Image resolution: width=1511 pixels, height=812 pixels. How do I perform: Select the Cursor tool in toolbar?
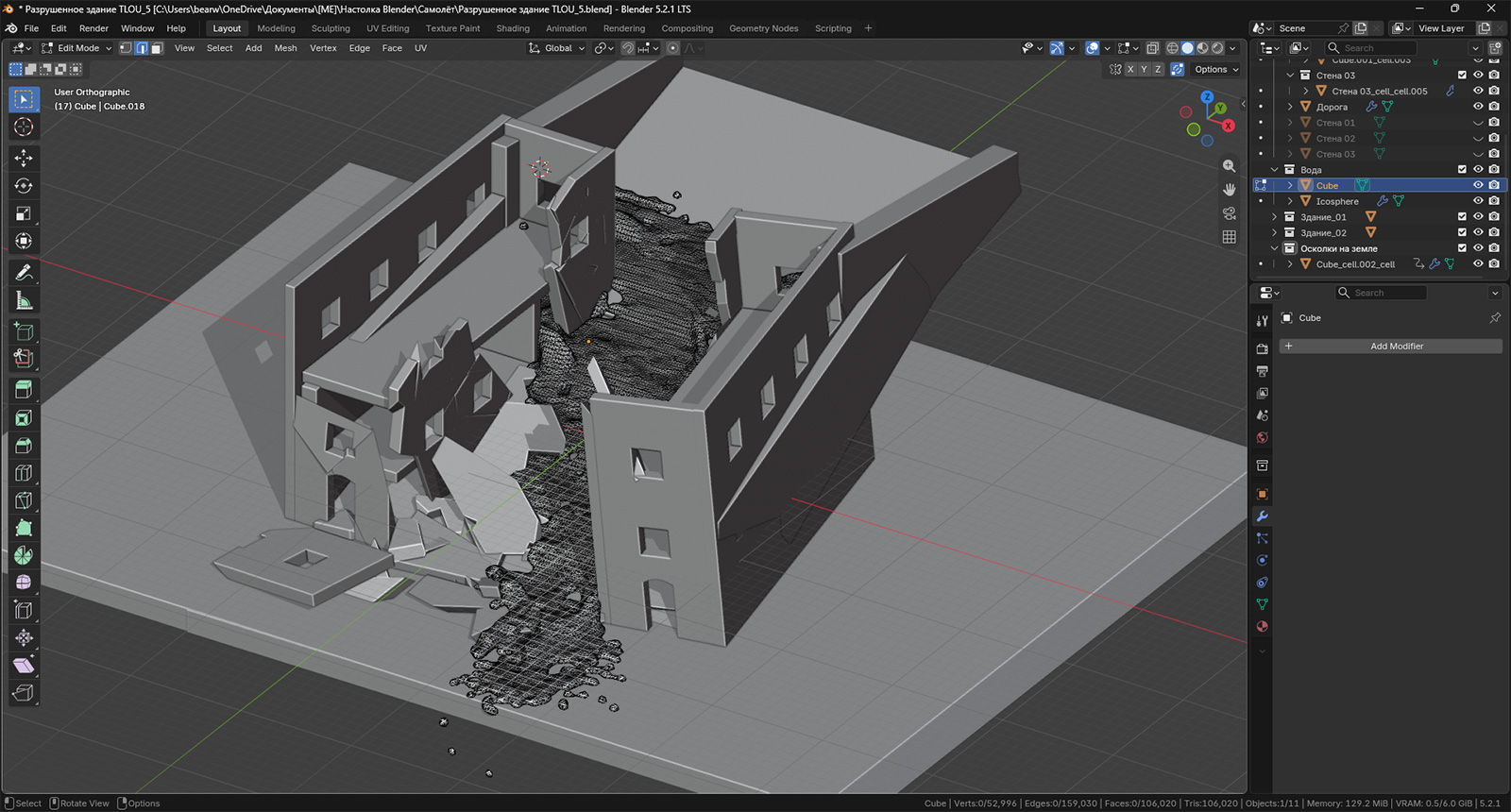[x=24, y=127]
